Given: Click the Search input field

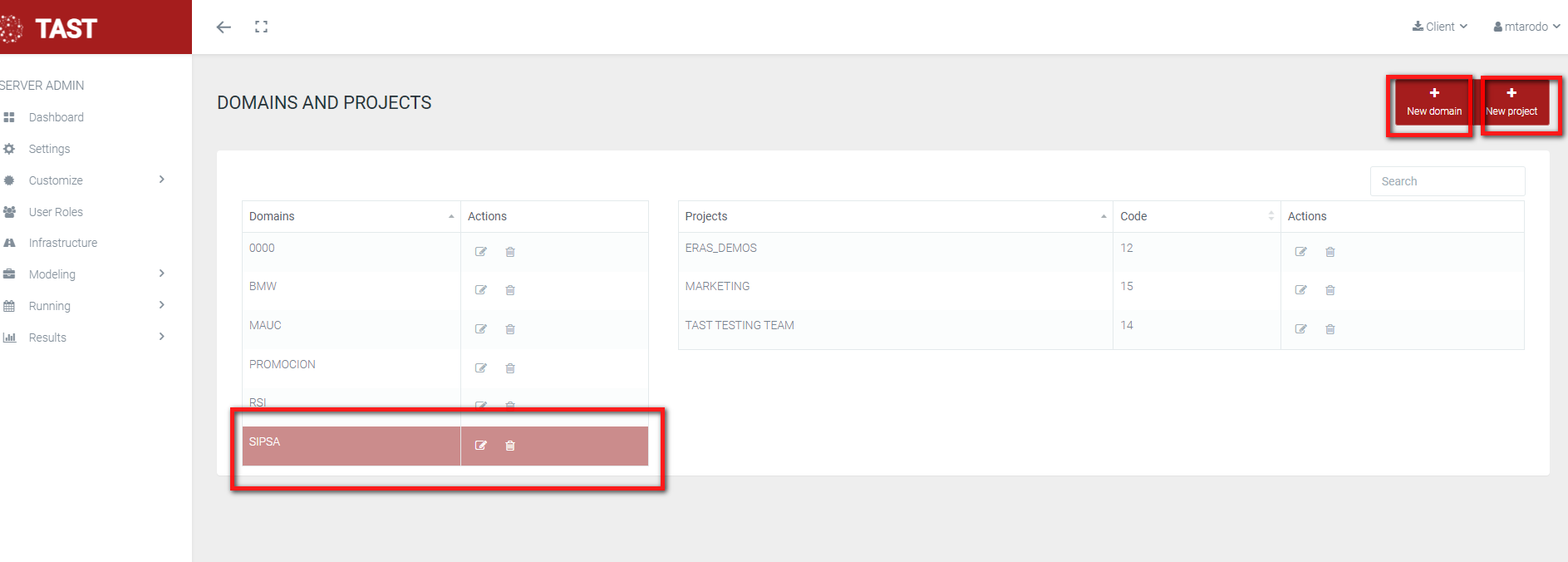Looking at the screenshot, I should click(x=1447, y=181).
